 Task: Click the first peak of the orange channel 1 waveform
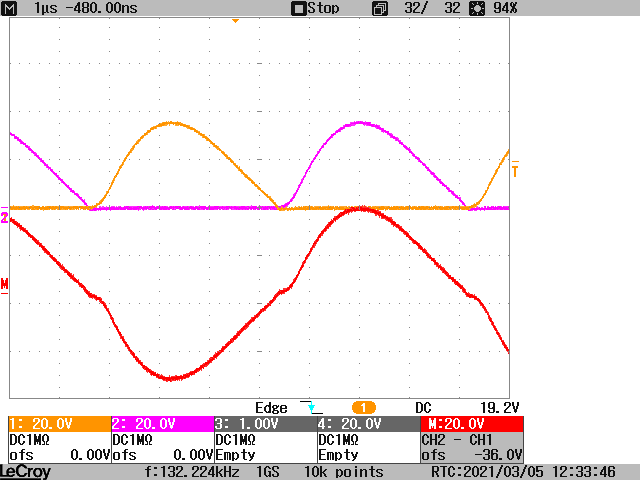[171, 122]
